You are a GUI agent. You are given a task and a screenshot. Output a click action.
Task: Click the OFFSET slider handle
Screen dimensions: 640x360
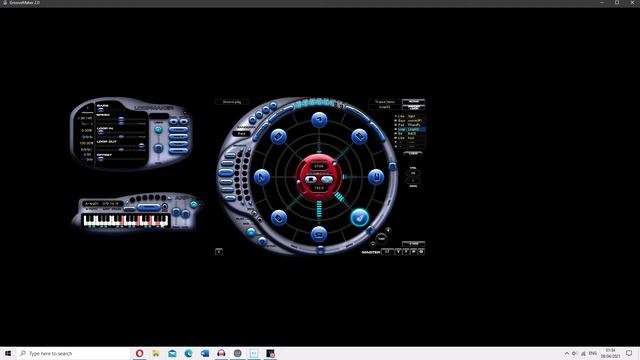point(100,159)
